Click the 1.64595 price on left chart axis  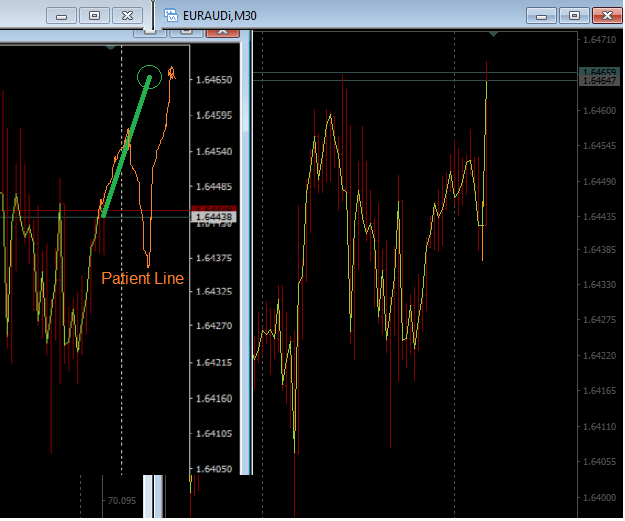click(214, 115)
